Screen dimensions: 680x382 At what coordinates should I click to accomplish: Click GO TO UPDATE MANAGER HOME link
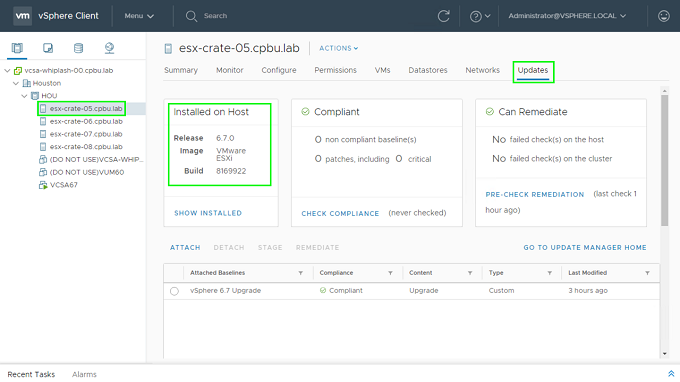pos(585,248)
